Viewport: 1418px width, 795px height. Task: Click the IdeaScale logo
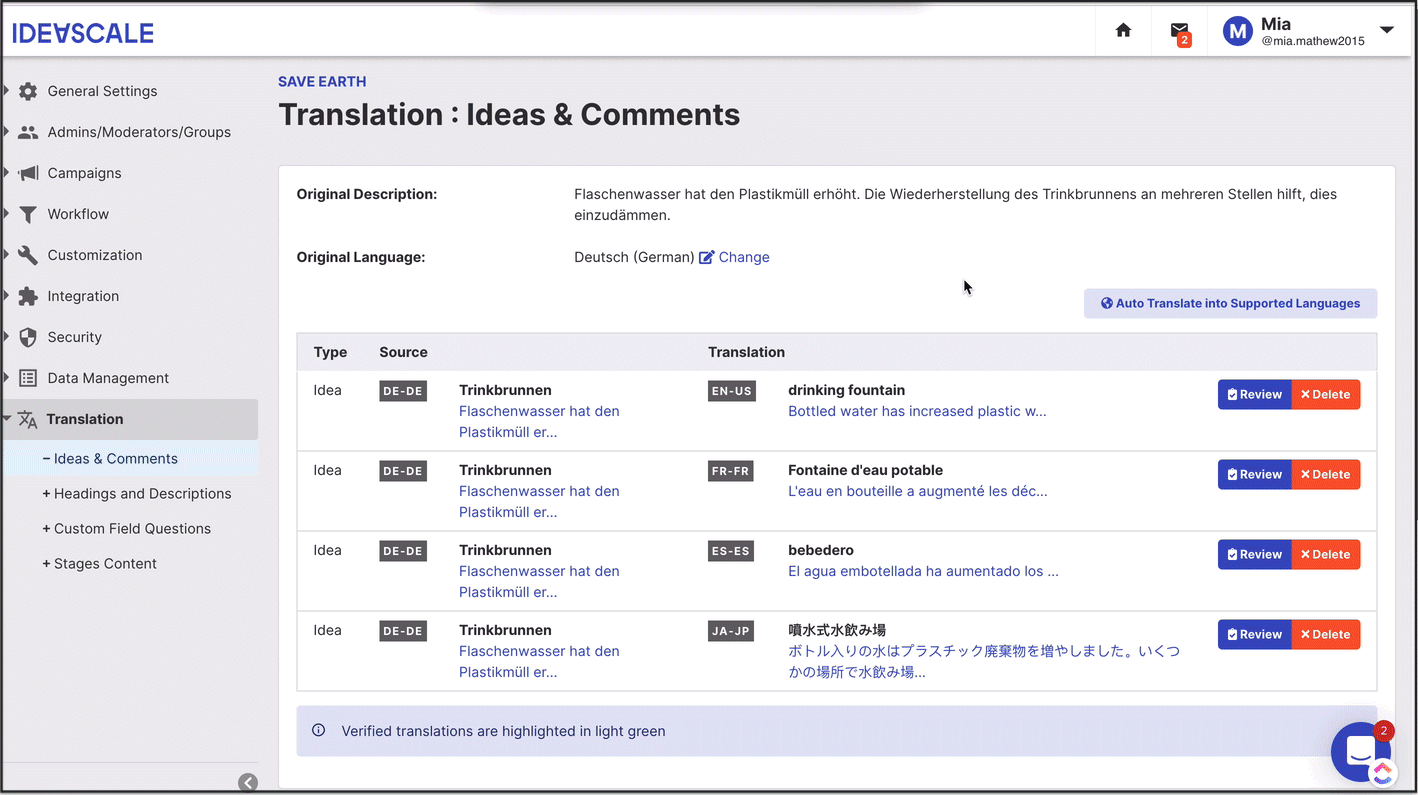[83, 33]
